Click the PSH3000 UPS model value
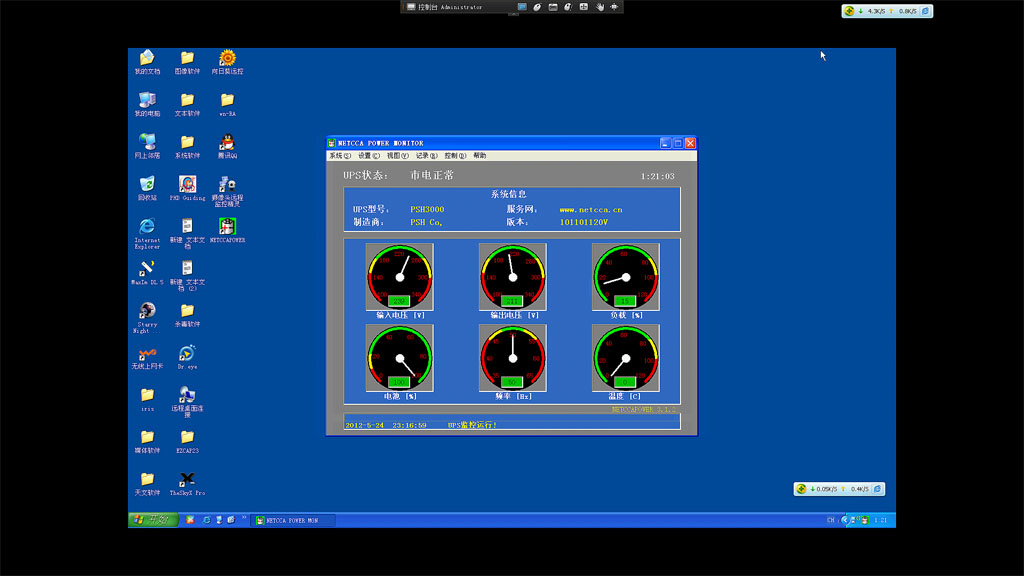The height and width of the screenshot is (576, 1024). point(427,210)
